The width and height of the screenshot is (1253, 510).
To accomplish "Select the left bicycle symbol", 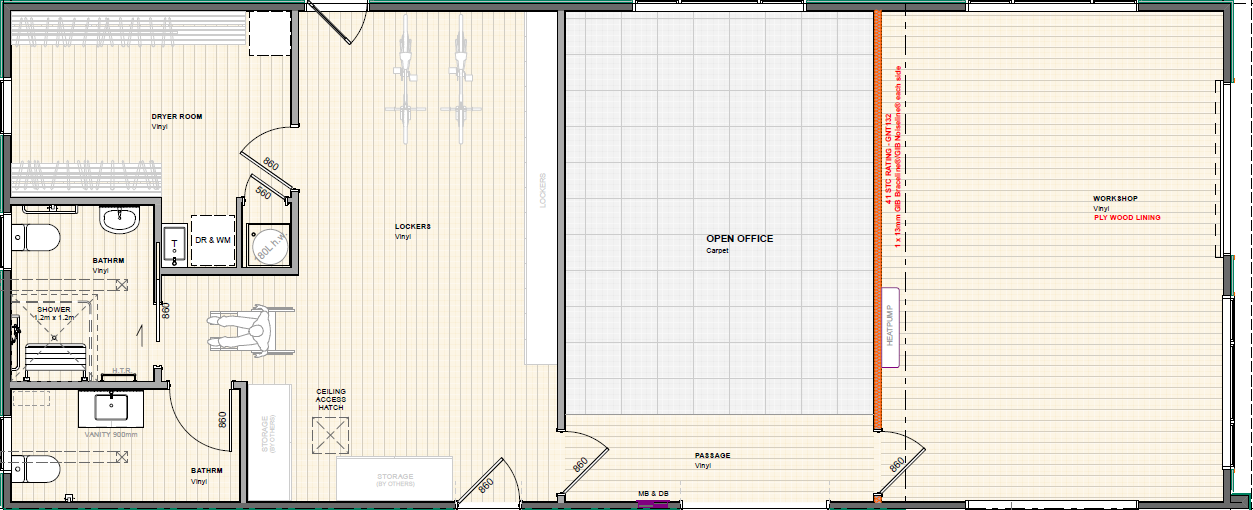I will 405,70.
